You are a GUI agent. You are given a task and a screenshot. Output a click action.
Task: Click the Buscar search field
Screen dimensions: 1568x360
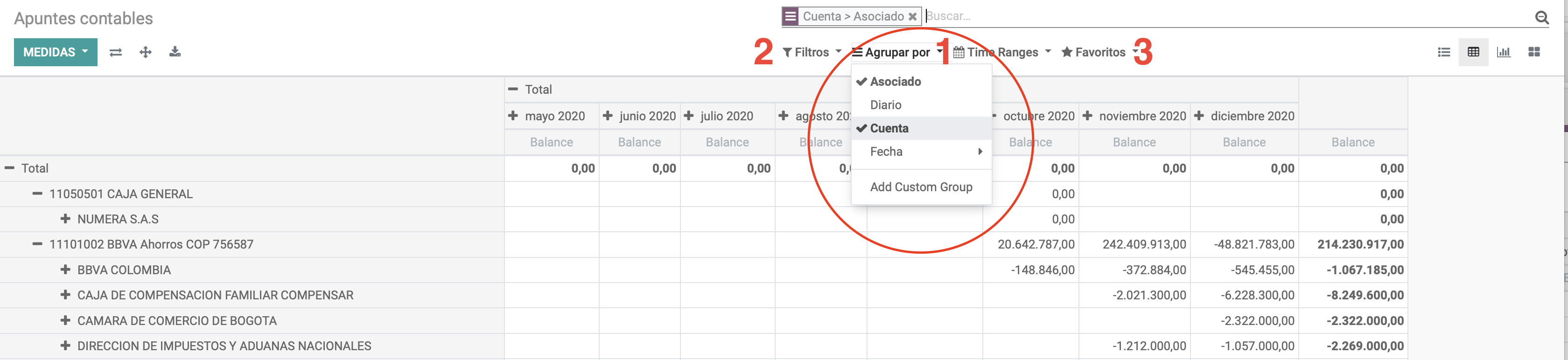click(x=1218, y=16)
